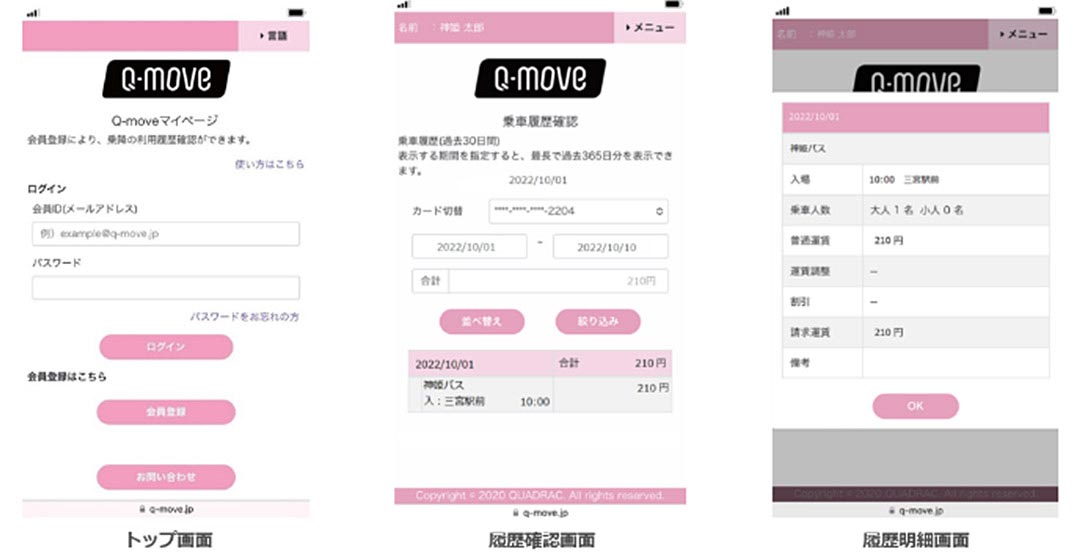Click the パスワード input field
This screenshot has width=1084, height=560.
pyautogui.click(x=166, y=288)
